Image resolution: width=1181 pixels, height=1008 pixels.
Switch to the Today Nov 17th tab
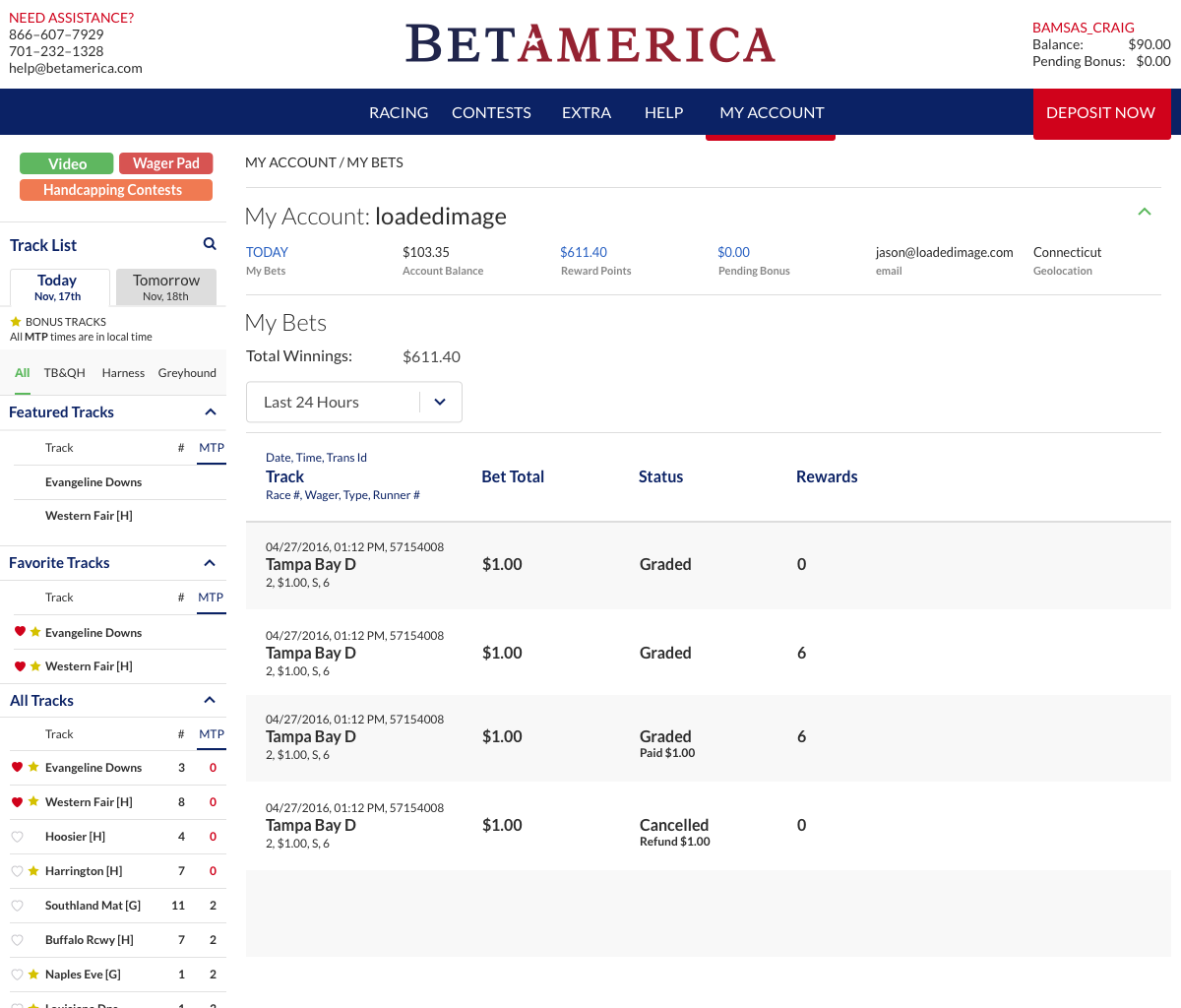[x=59, y=286]
